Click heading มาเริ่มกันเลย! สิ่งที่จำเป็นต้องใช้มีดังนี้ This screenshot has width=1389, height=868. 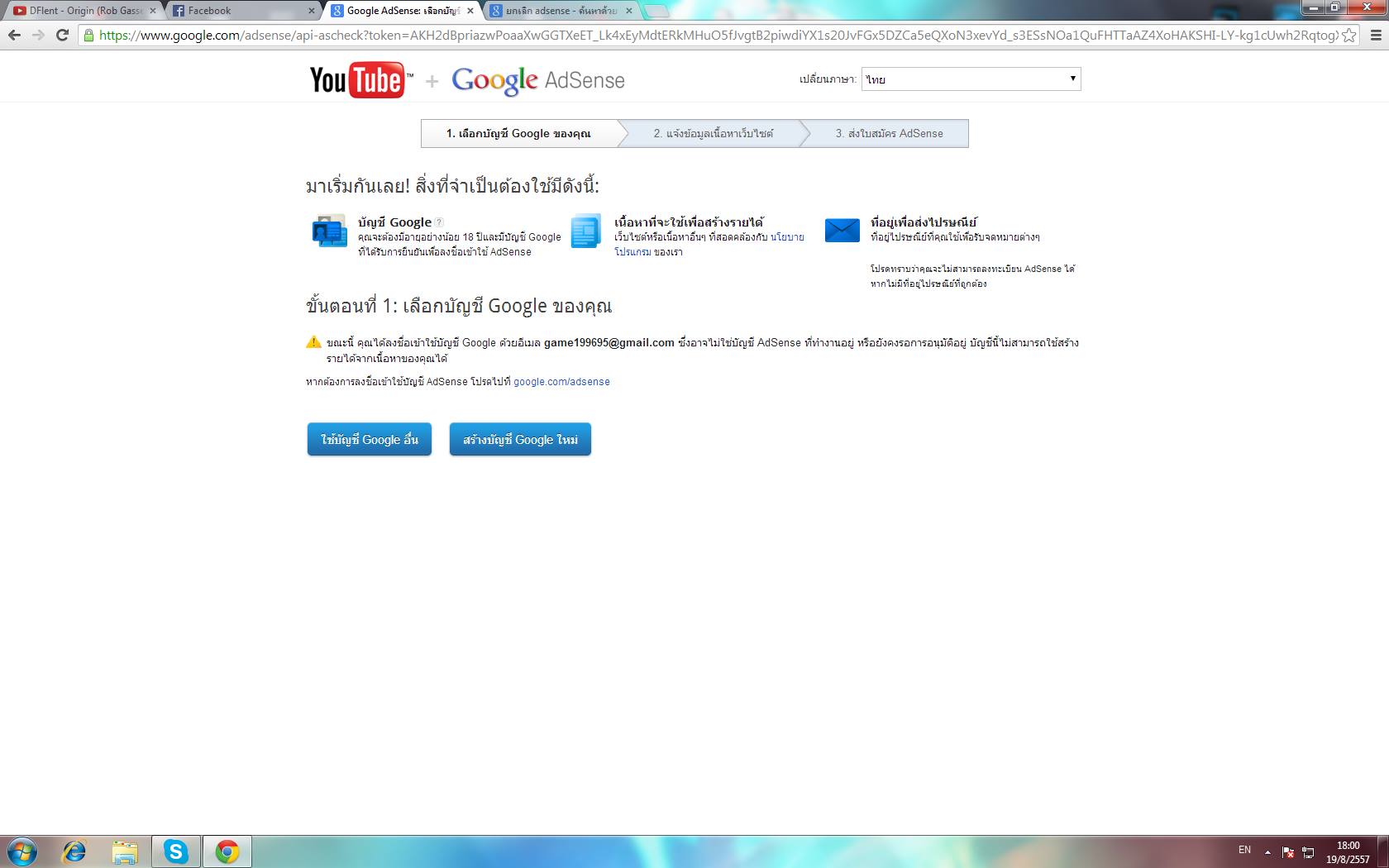(452, 185)
